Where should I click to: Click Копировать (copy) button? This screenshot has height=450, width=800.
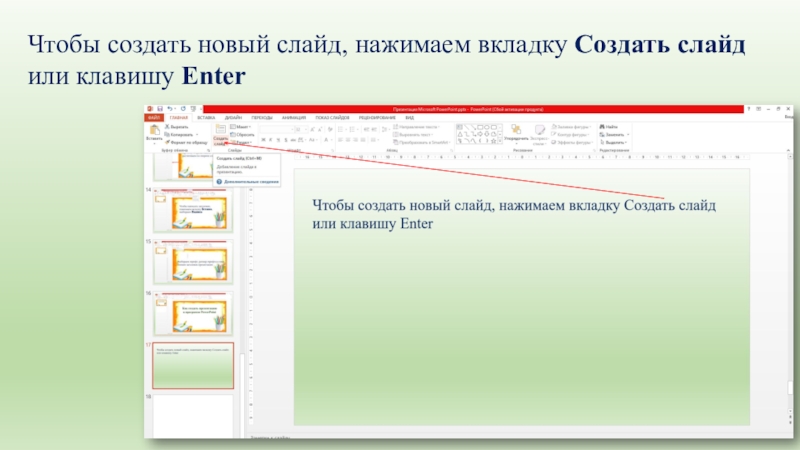point(179,135)
